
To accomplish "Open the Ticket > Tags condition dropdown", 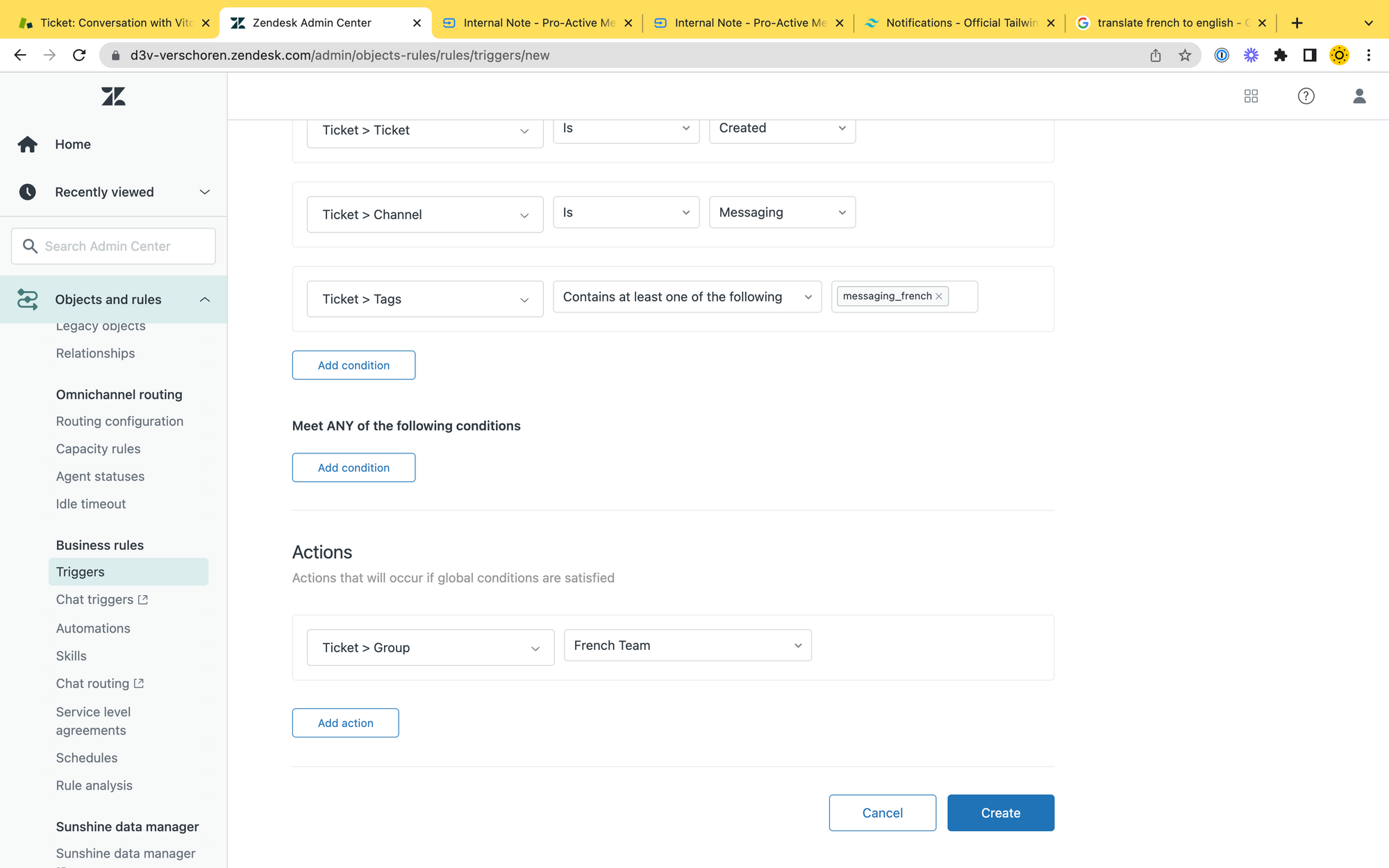I will click(x=424, y=299).
